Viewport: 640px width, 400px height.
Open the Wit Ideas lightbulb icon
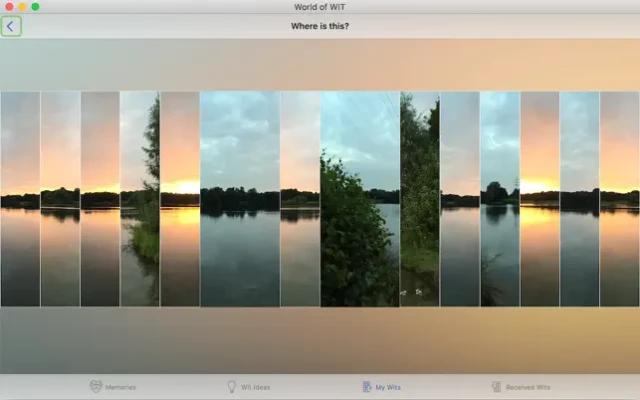(233, 387)
